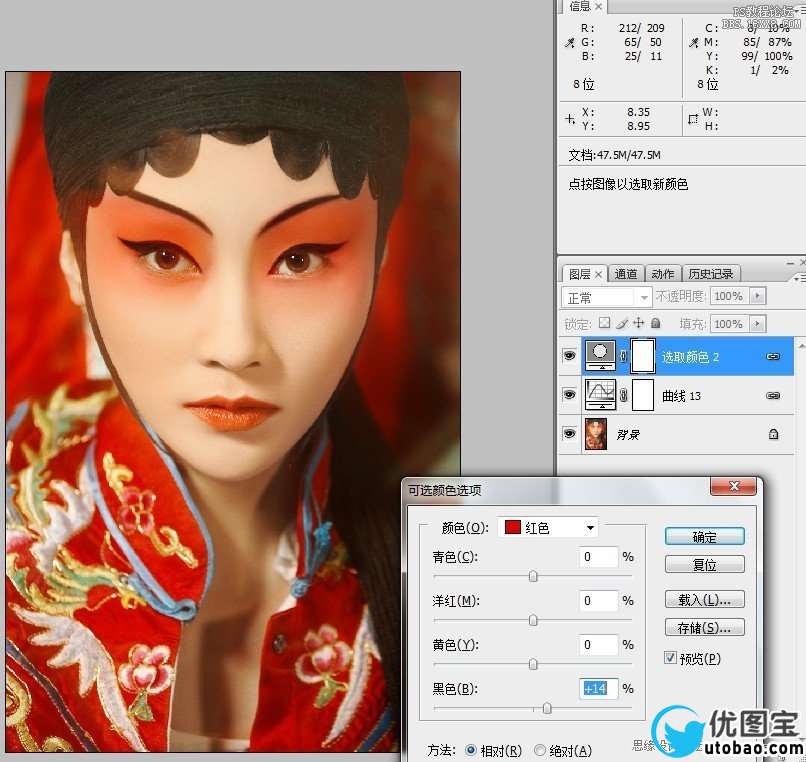Click the 载入(L)... button
The height and width of the screenshot is (762, 806).
point(704,600)
